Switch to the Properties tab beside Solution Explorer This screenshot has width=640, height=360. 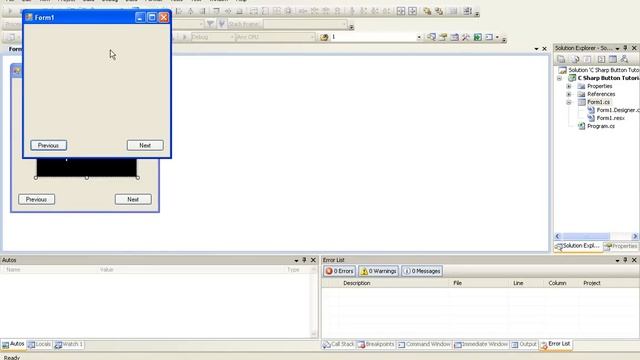[621, 246]
